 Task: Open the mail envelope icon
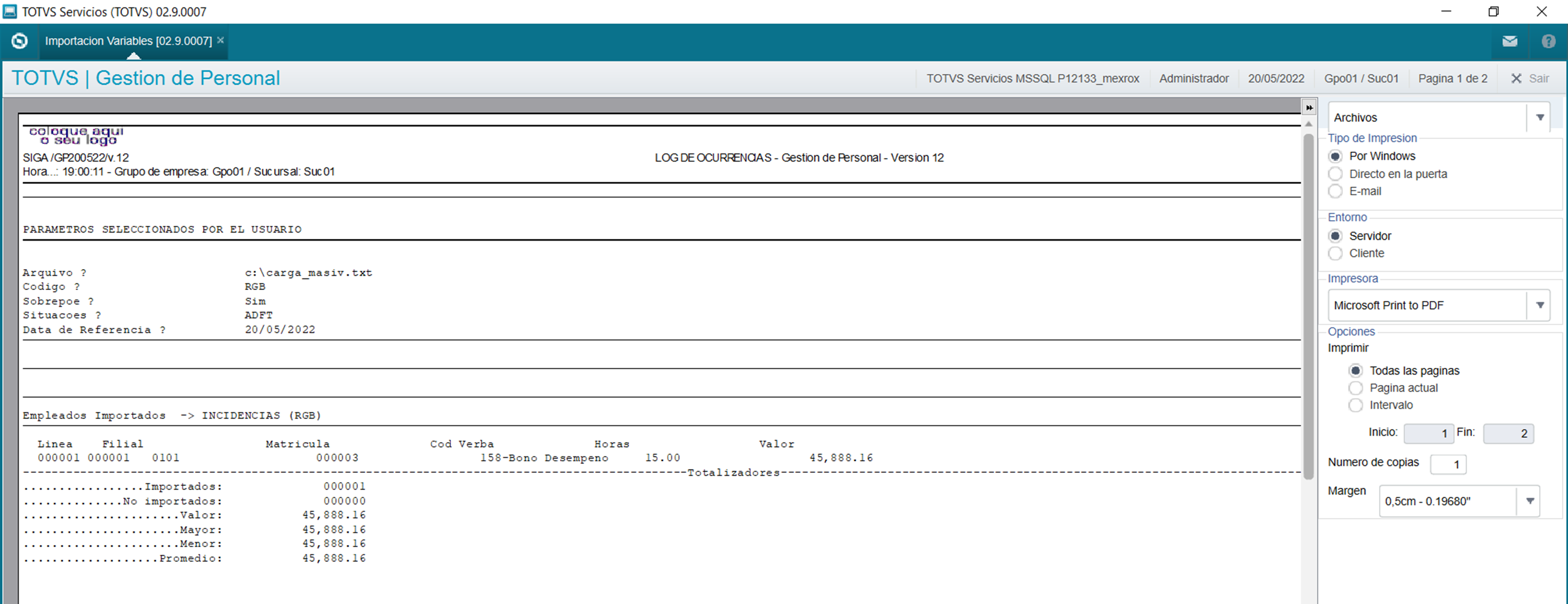[1509, 41]
